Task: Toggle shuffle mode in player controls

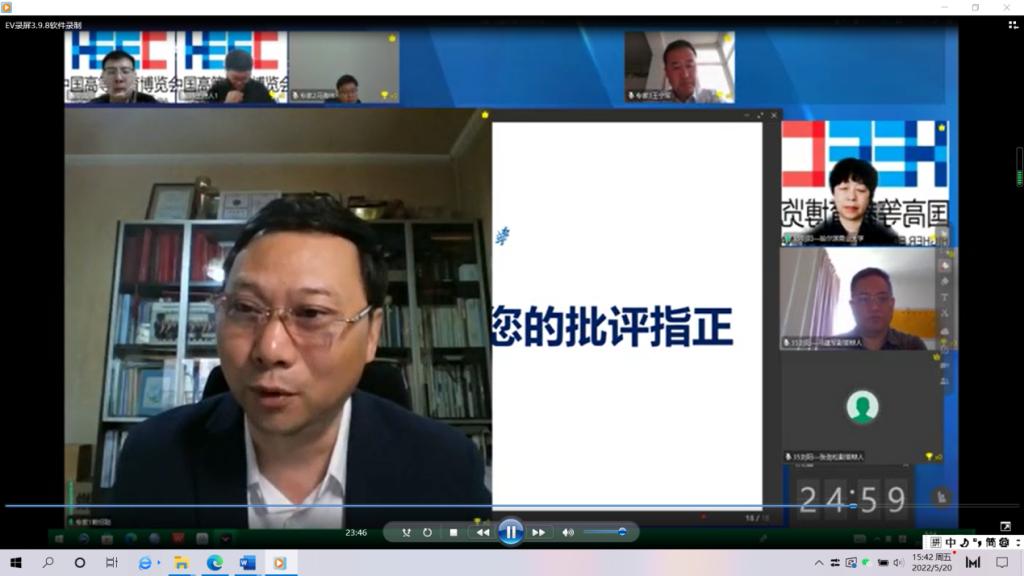Action: (x=406, y=533)
